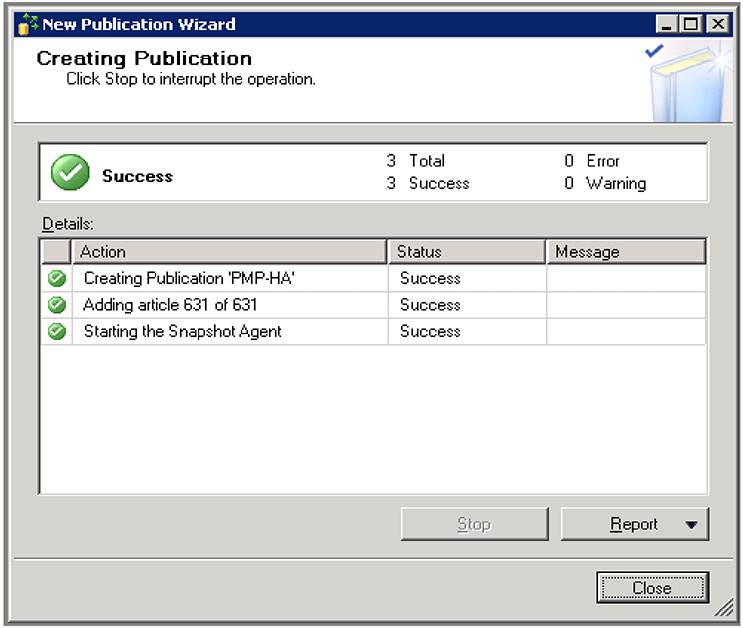Click the green check icon beside Creating Publication 'PMP-HA'
Screen dimensions: 743x628
pos(57,278)
